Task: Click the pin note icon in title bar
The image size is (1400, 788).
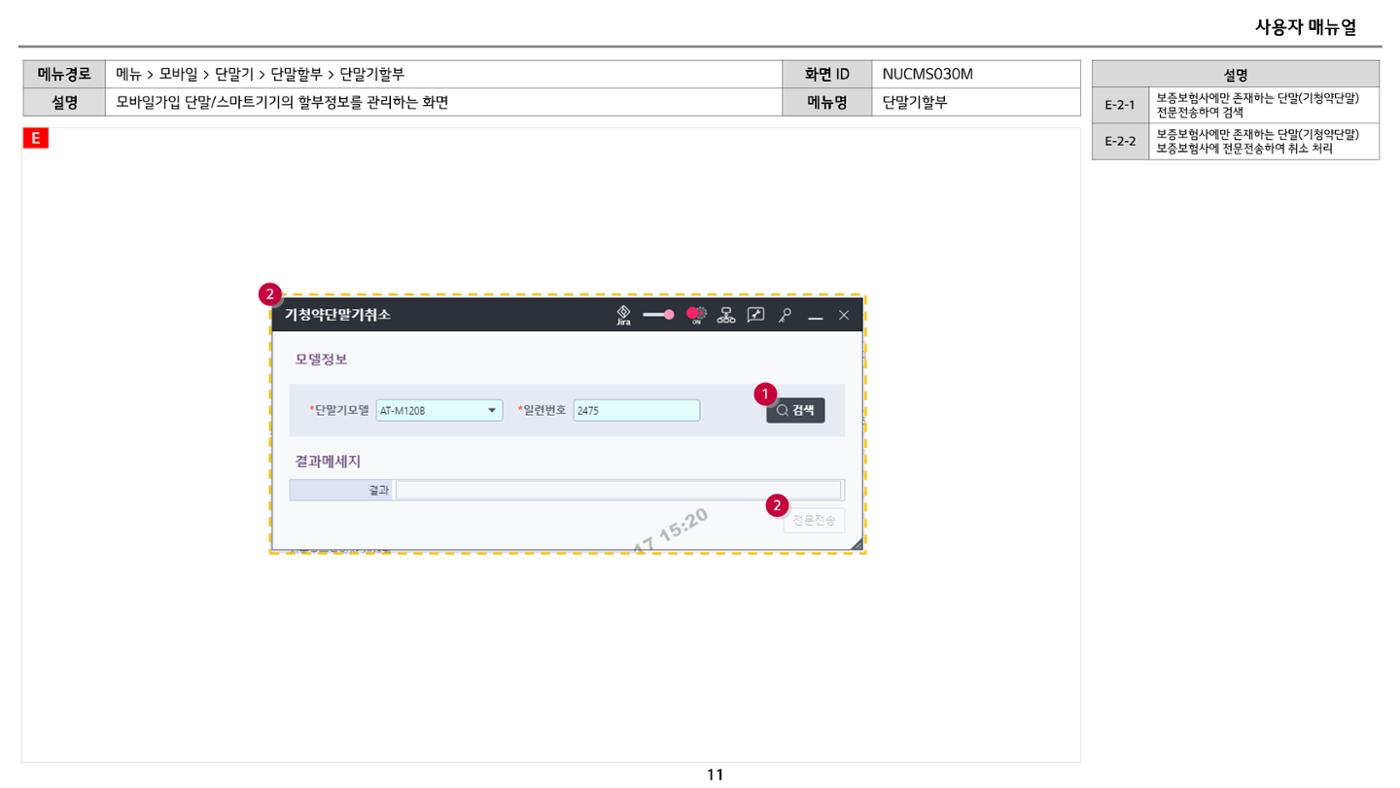Action: point(756,315)
